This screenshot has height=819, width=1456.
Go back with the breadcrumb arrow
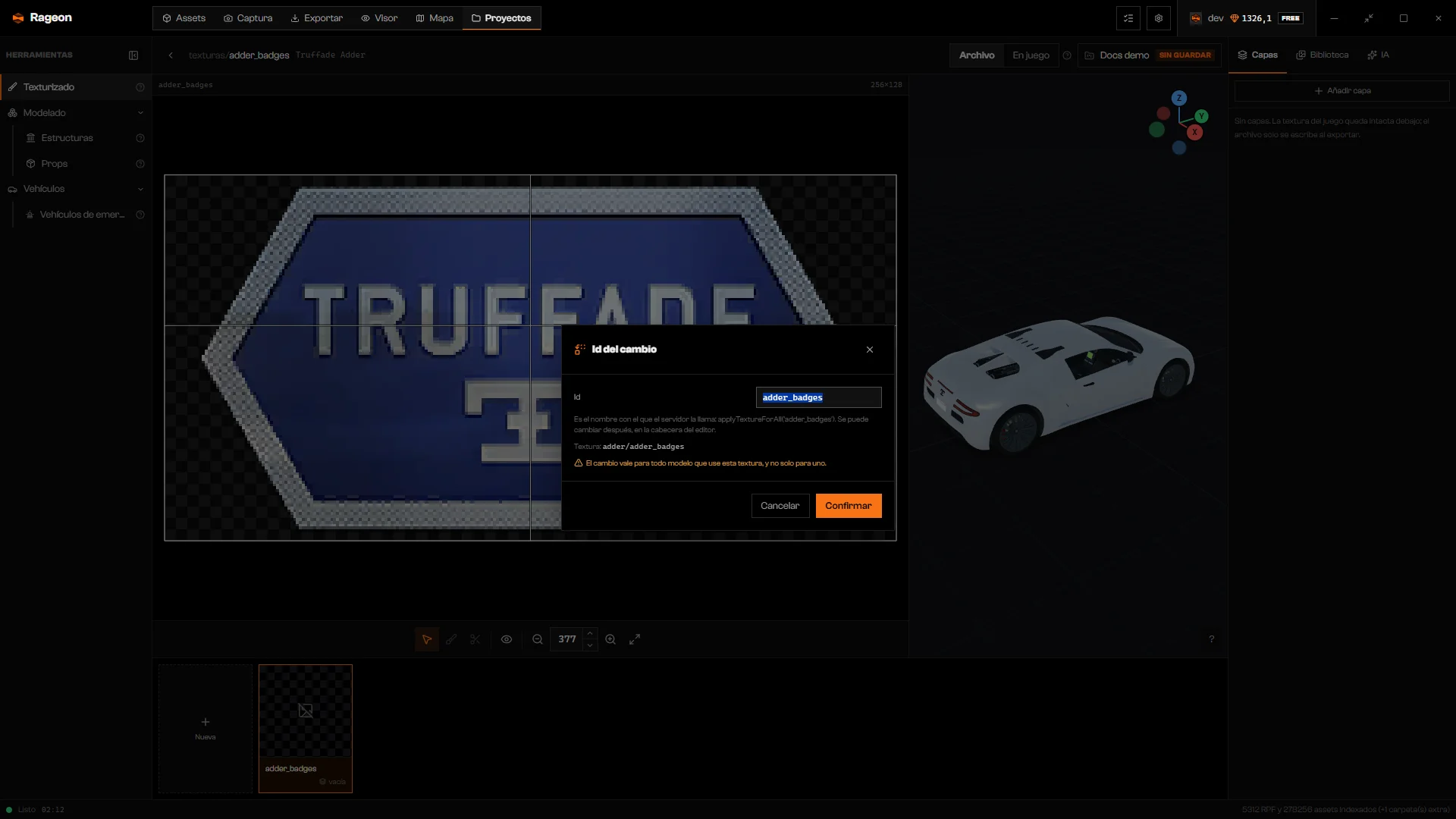click(171, 55)
